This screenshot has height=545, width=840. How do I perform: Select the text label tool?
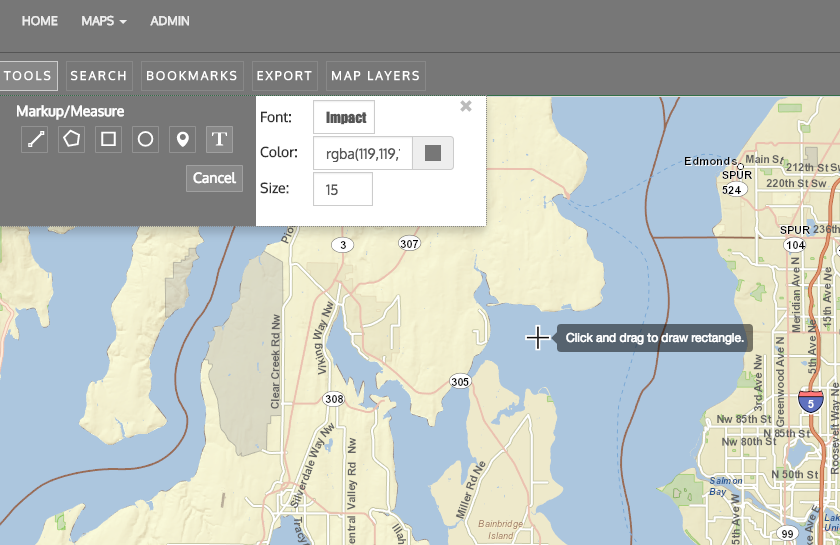[220, 140]
